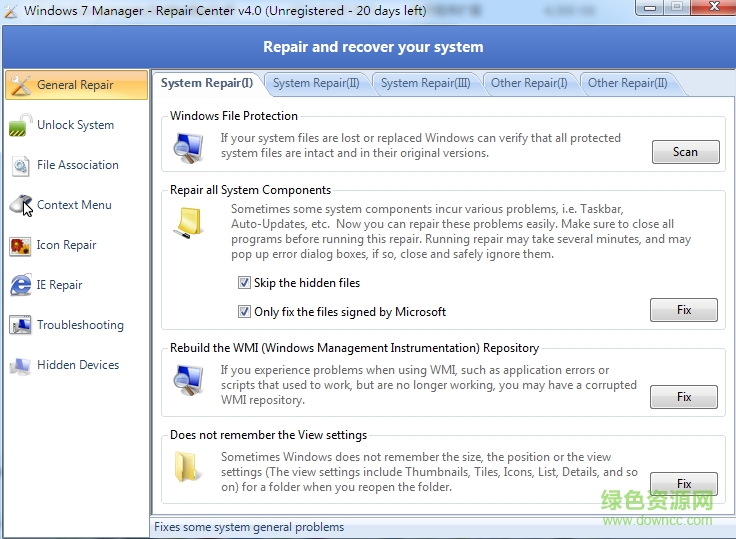Click the 'Repair and recover your system' header

click(x=373, y=47)
